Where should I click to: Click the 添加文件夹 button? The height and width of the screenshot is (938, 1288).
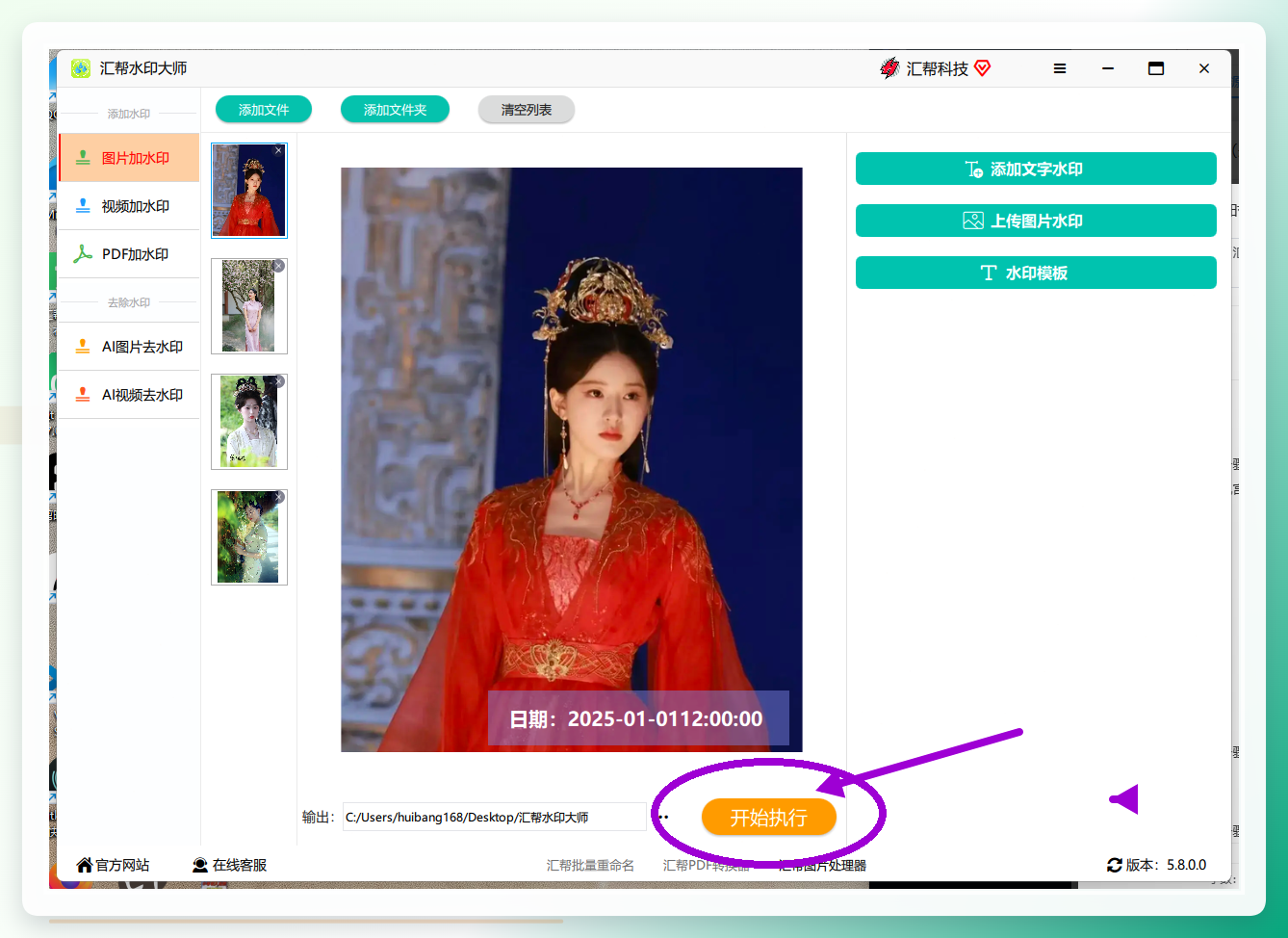click(x=396, y=110)
